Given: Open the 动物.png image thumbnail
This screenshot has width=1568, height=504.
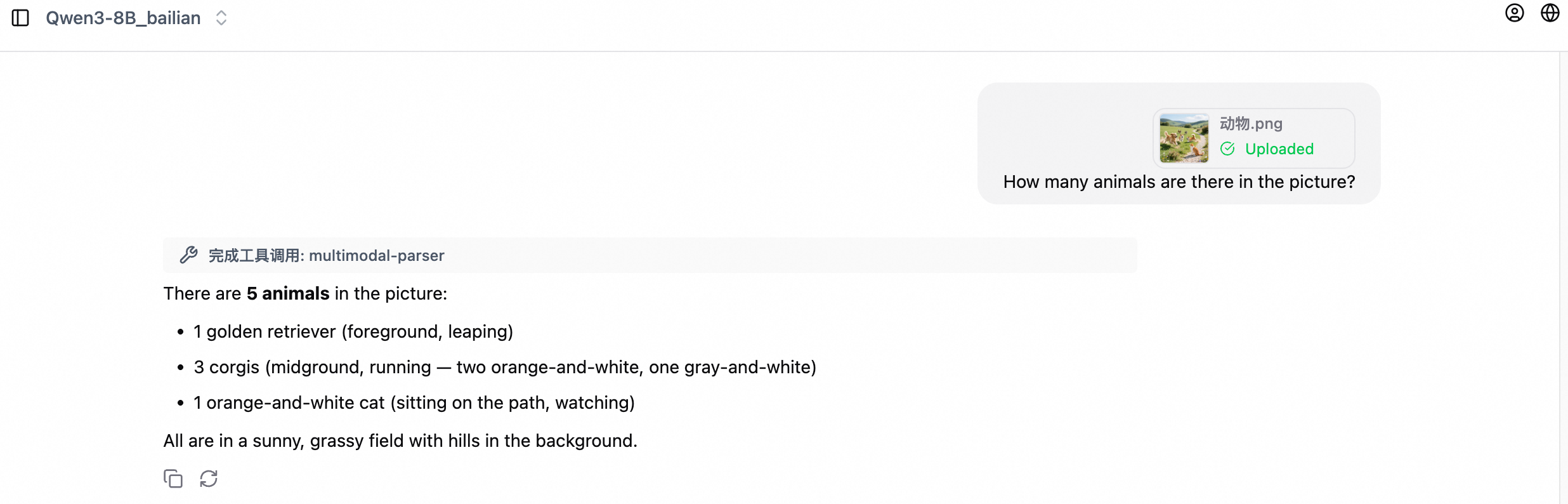Looking at the screenshot, I should (1184, 138).
